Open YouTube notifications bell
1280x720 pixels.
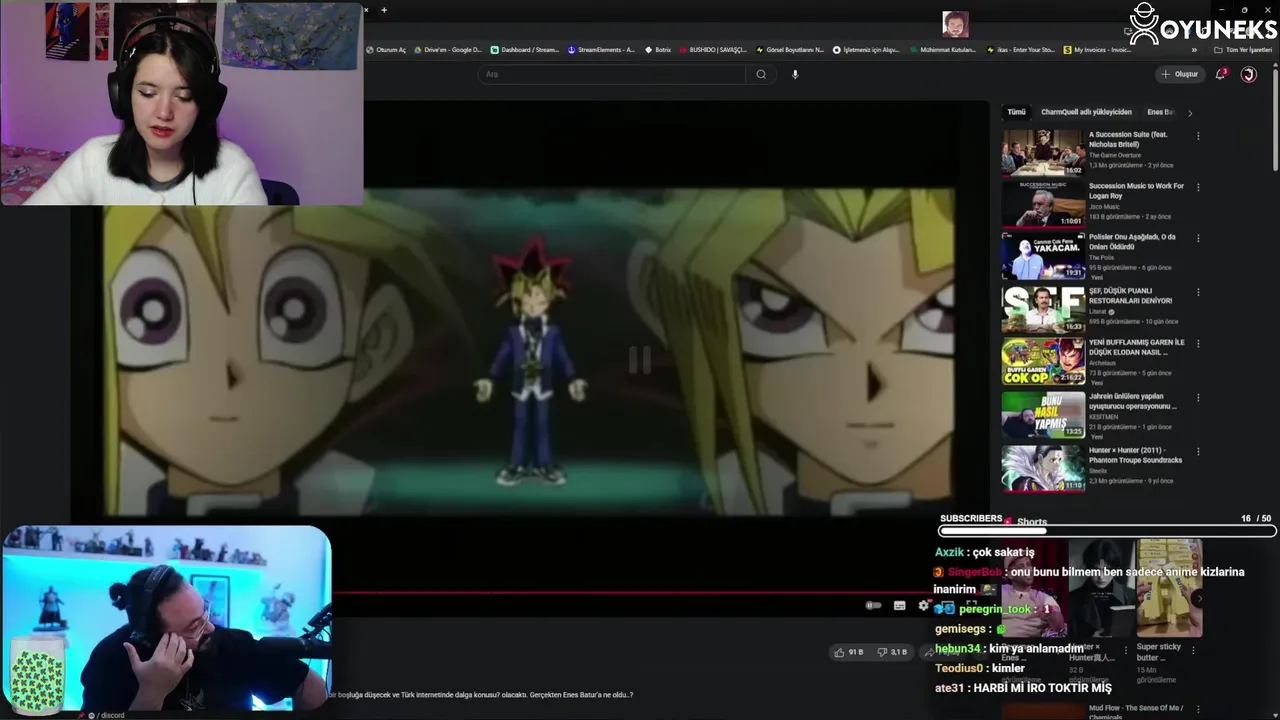1220,74
